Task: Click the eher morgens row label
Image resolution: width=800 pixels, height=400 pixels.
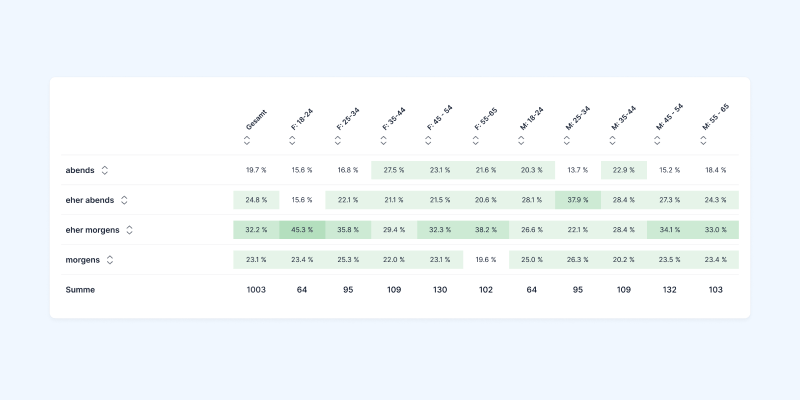Action: coord(92,230)
